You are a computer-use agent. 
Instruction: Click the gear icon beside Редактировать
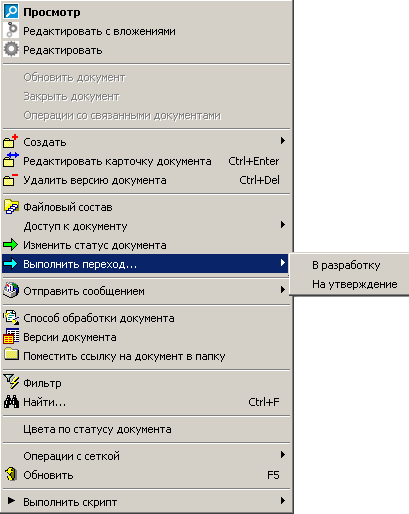point(11,50)
